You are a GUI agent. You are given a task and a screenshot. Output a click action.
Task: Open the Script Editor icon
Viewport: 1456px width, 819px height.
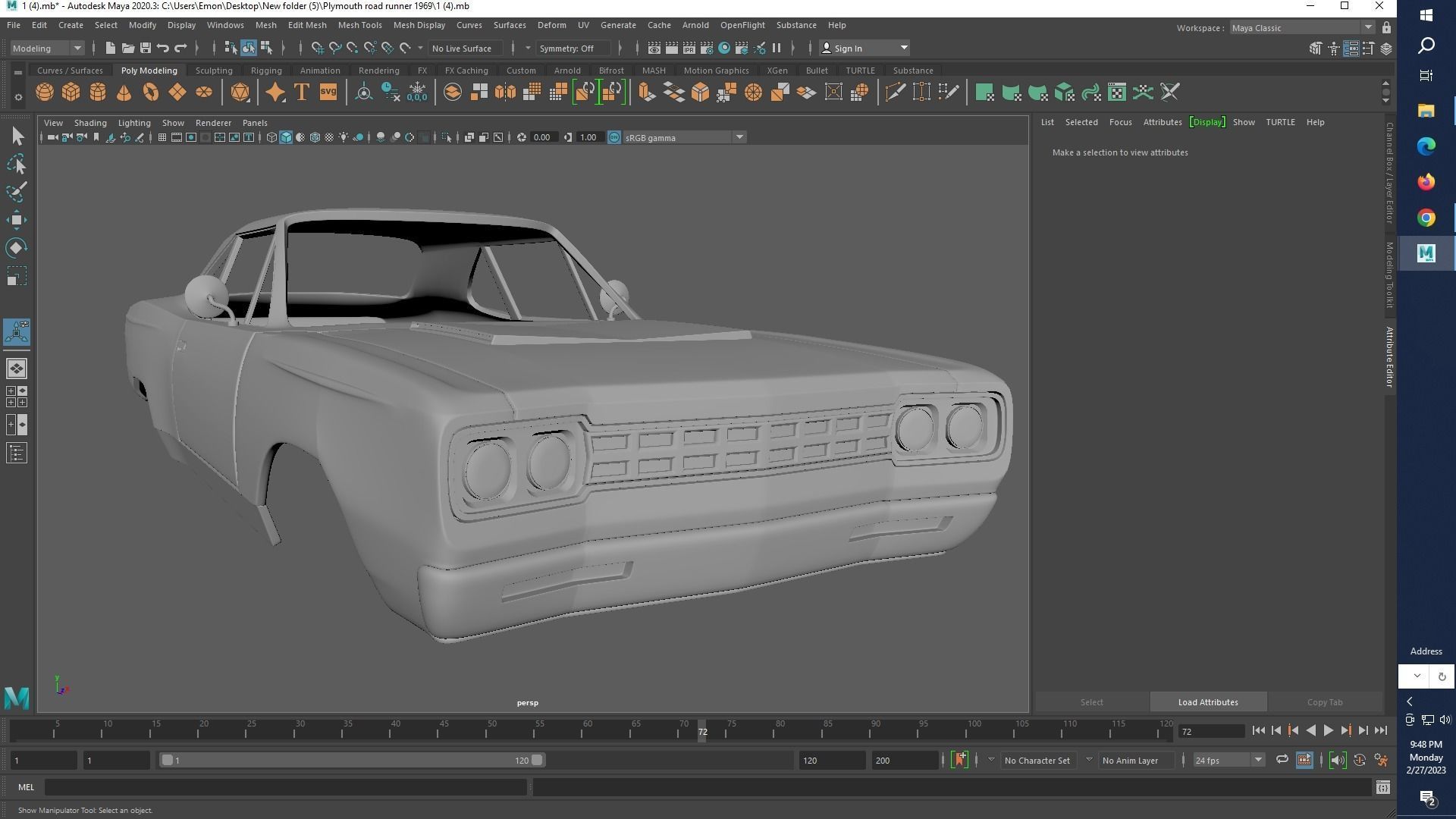pyautogui.click(x=1382, y=787)
